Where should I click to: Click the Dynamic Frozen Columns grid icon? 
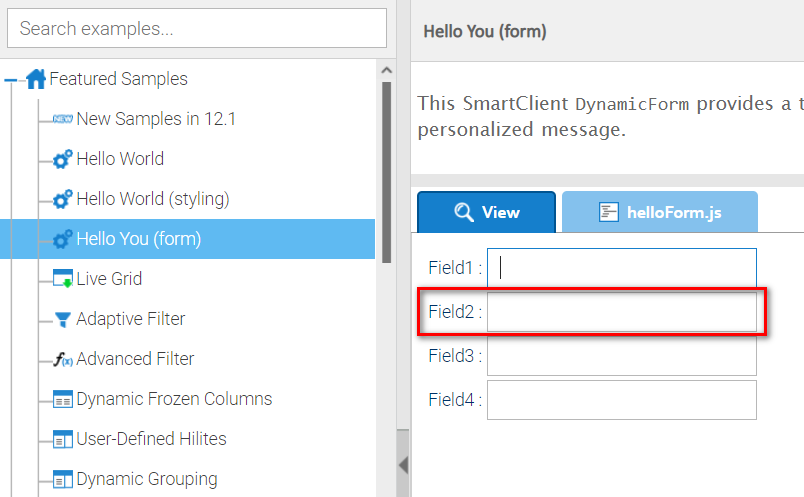click(63, 399)
